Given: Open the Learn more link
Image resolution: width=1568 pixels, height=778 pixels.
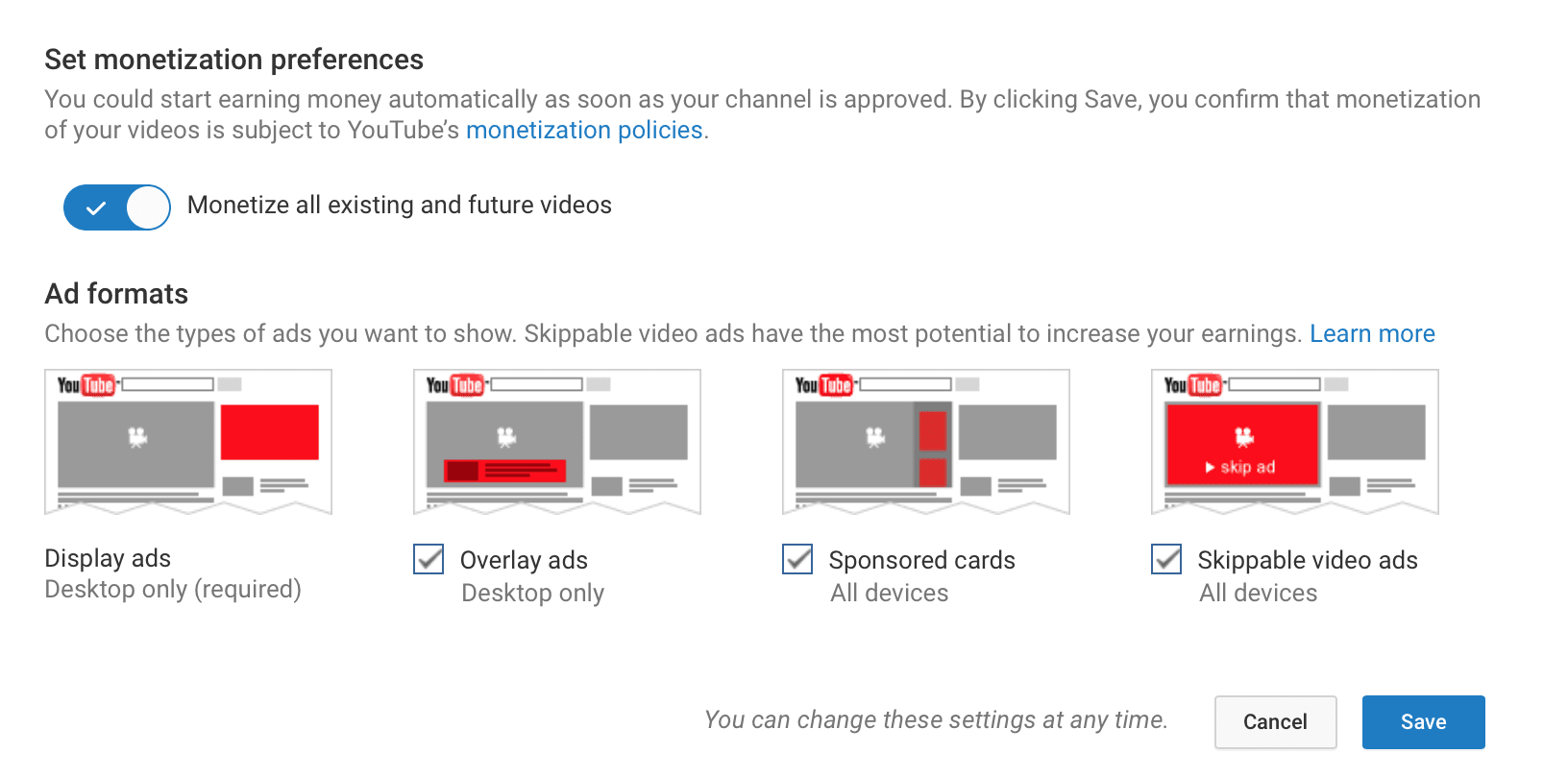Looking at the screenshot, I should tap(1372, 333).
